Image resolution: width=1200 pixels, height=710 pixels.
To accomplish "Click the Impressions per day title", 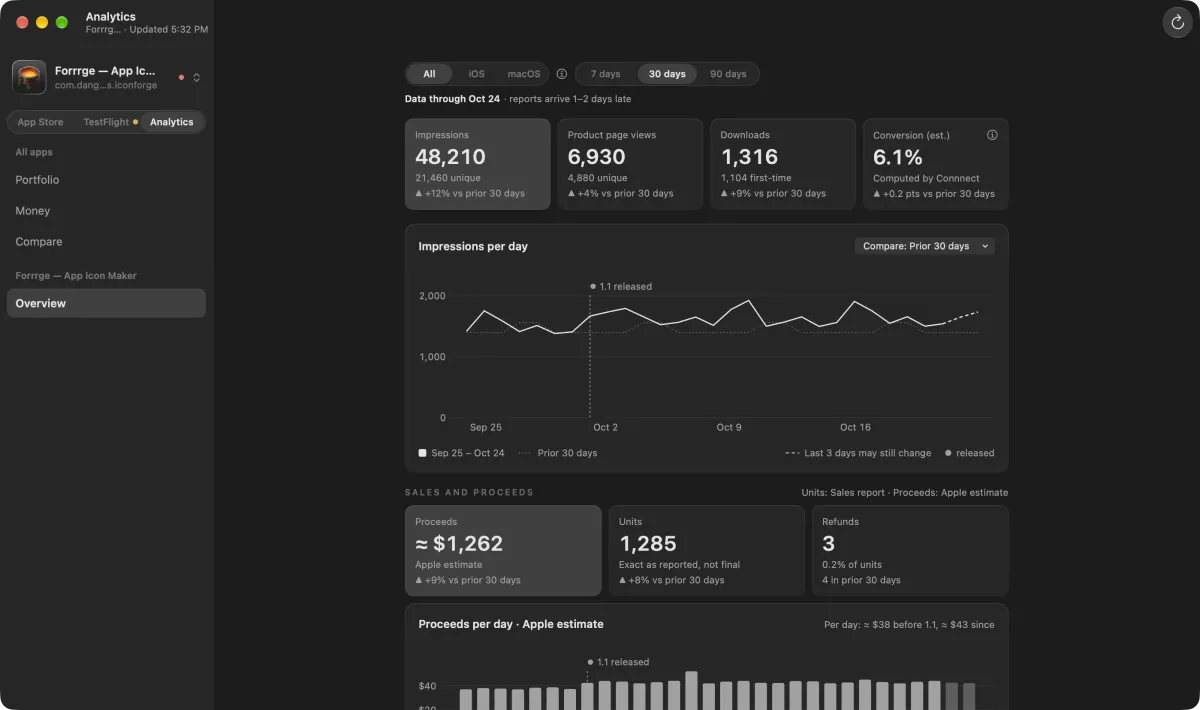I will pyautogui.click(x=473, y=246).
